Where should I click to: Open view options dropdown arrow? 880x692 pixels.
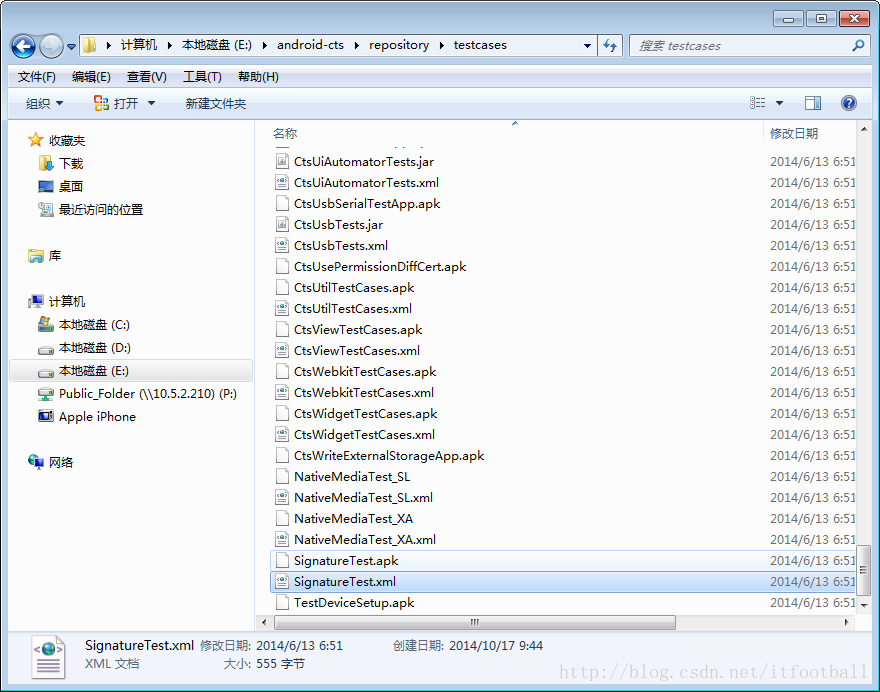point(779,103)
